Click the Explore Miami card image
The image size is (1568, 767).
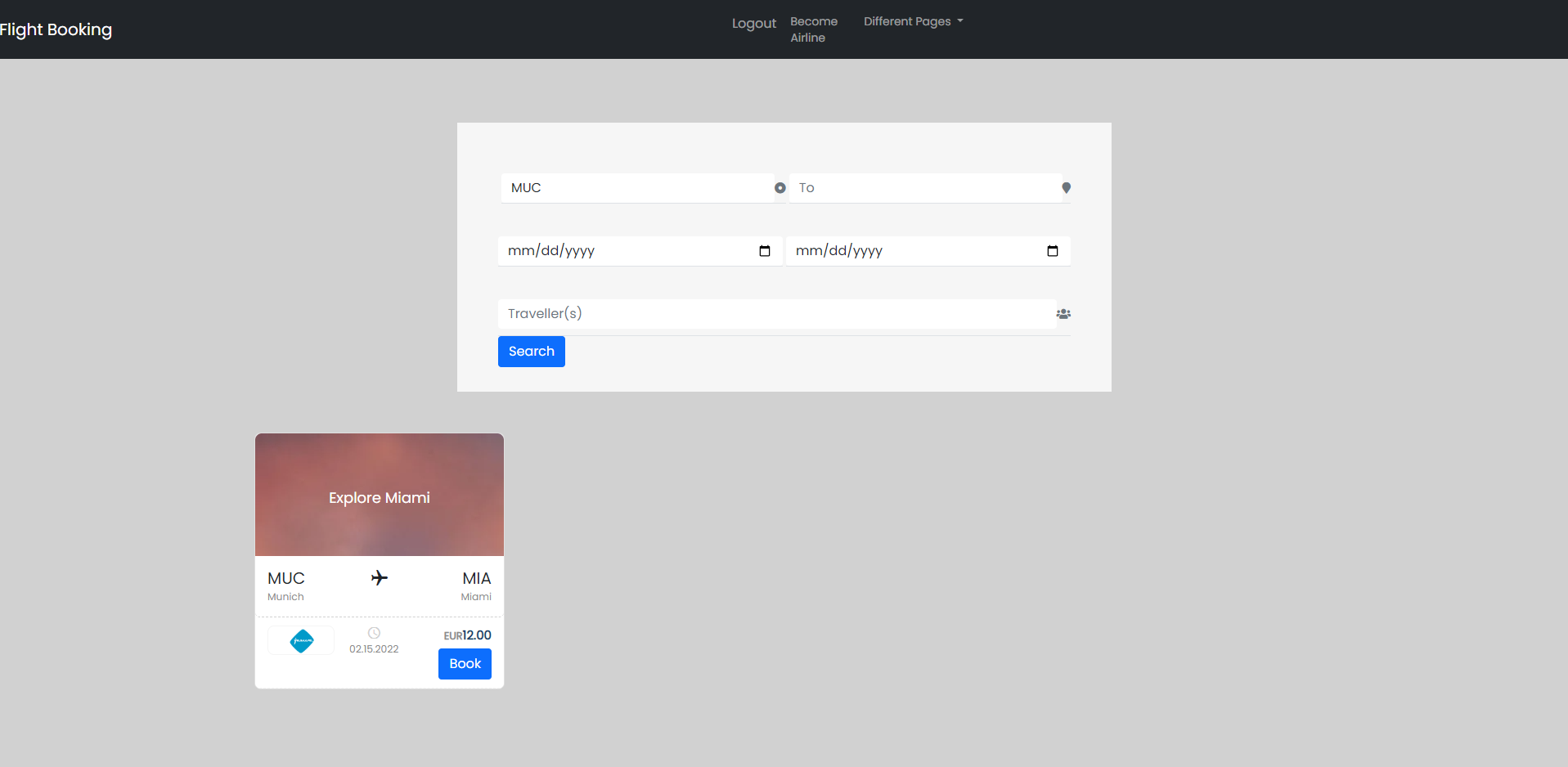coord(379,494)
